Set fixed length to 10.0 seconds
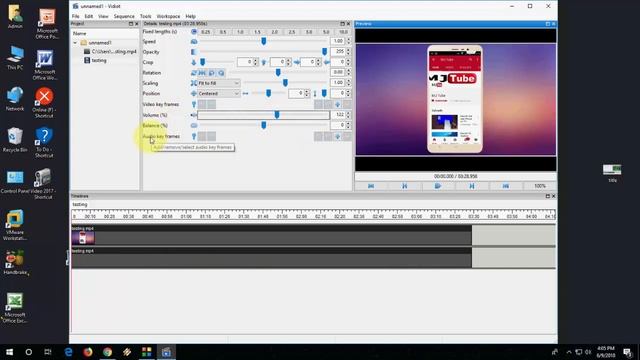 [343, 32]
